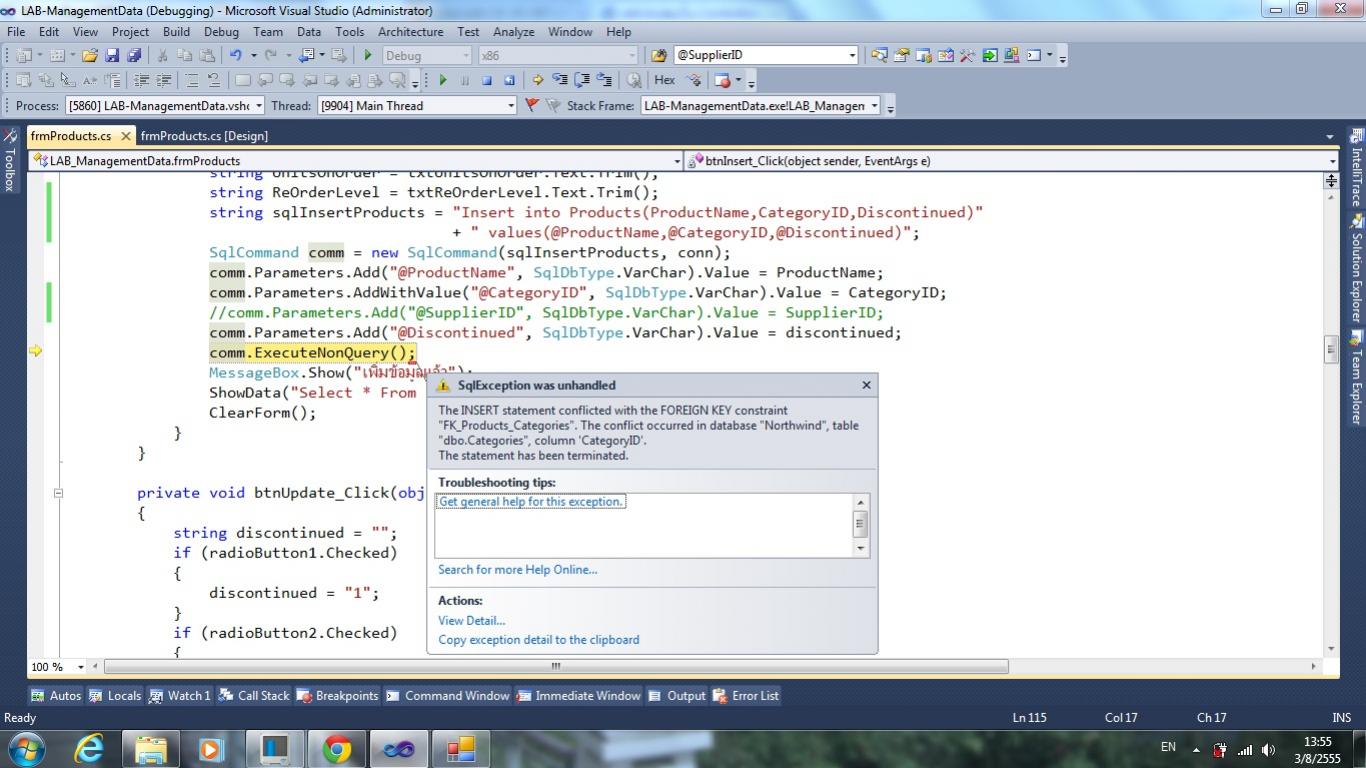This screenshot has height=768, width=1366.
Task: Open Windows Explorer from the taskbar
Action: pos(151,748)
